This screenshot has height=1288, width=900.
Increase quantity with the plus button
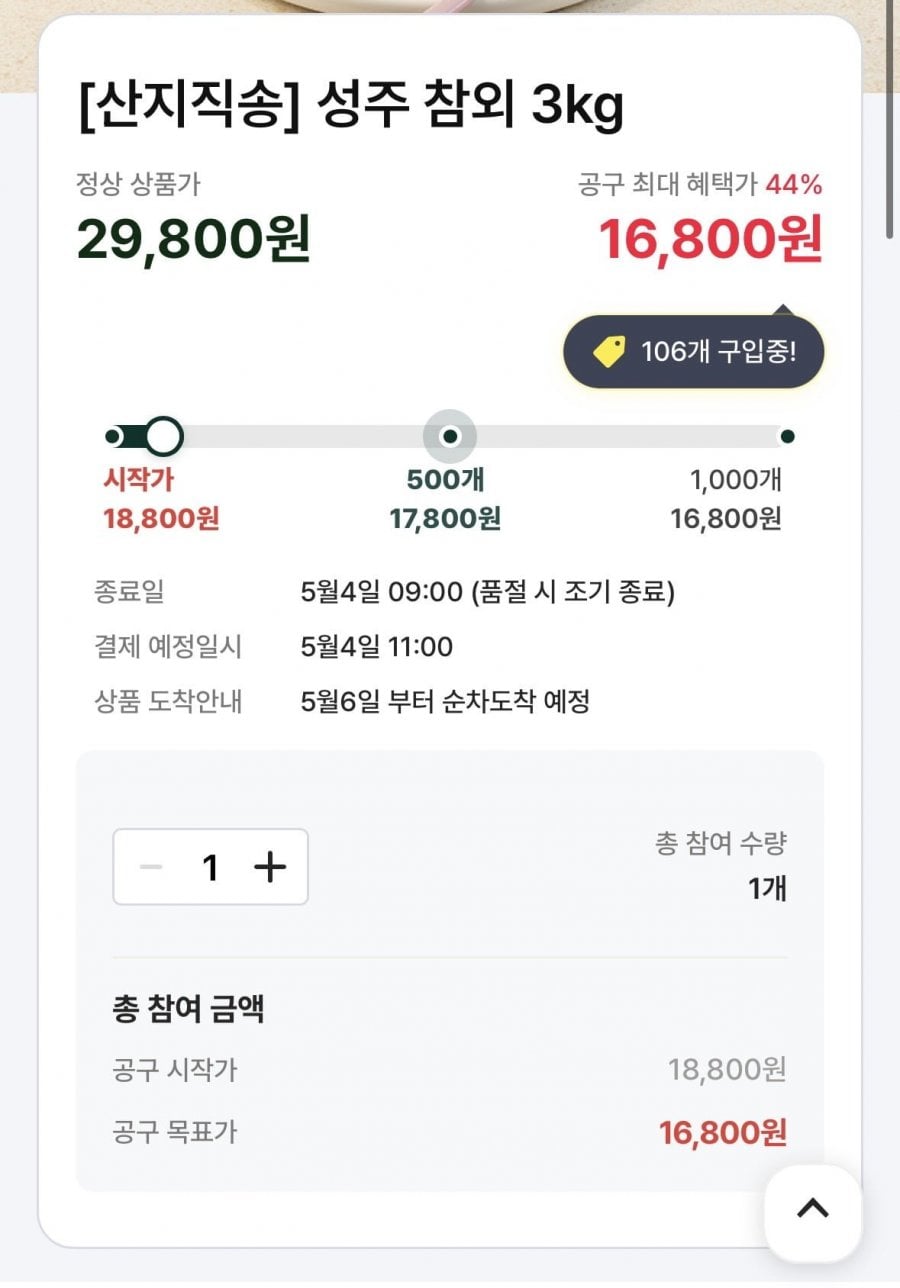pos(270,867)
